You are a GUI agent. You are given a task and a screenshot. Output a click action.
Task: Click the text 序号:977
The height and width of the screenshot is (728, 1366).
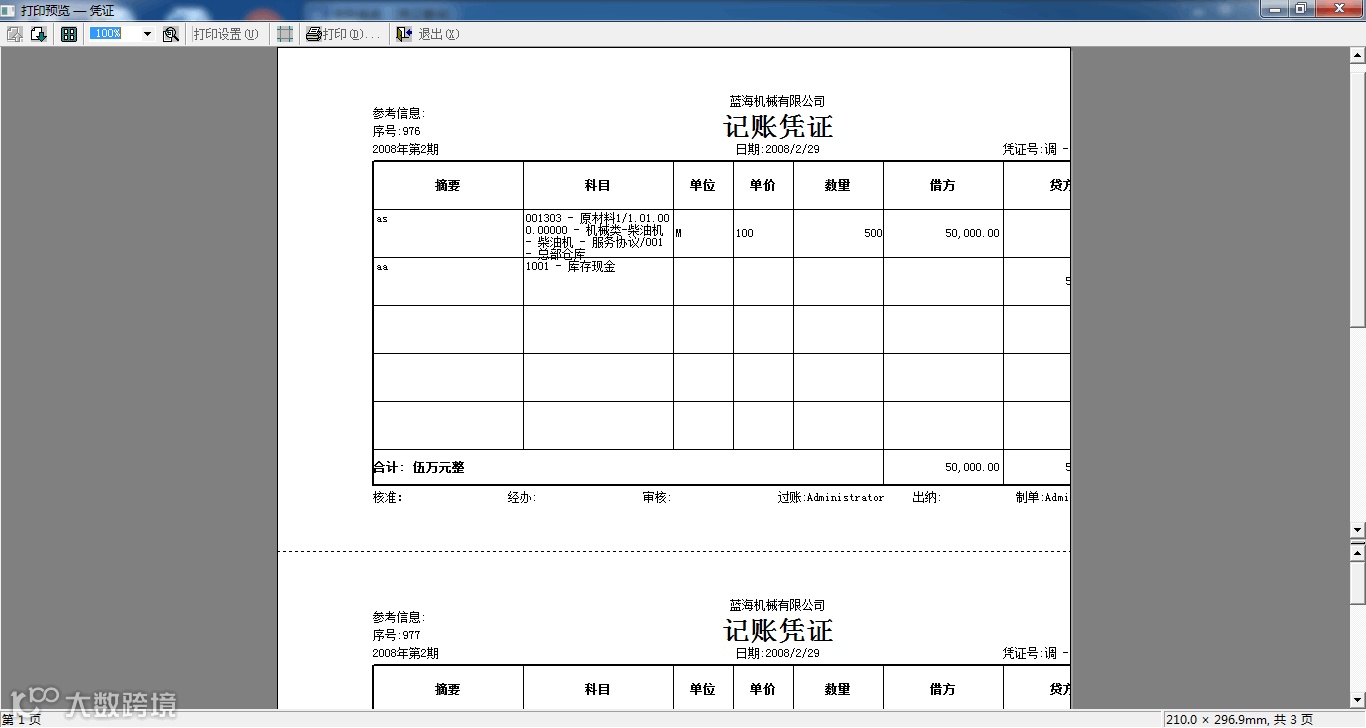point(397,635)
